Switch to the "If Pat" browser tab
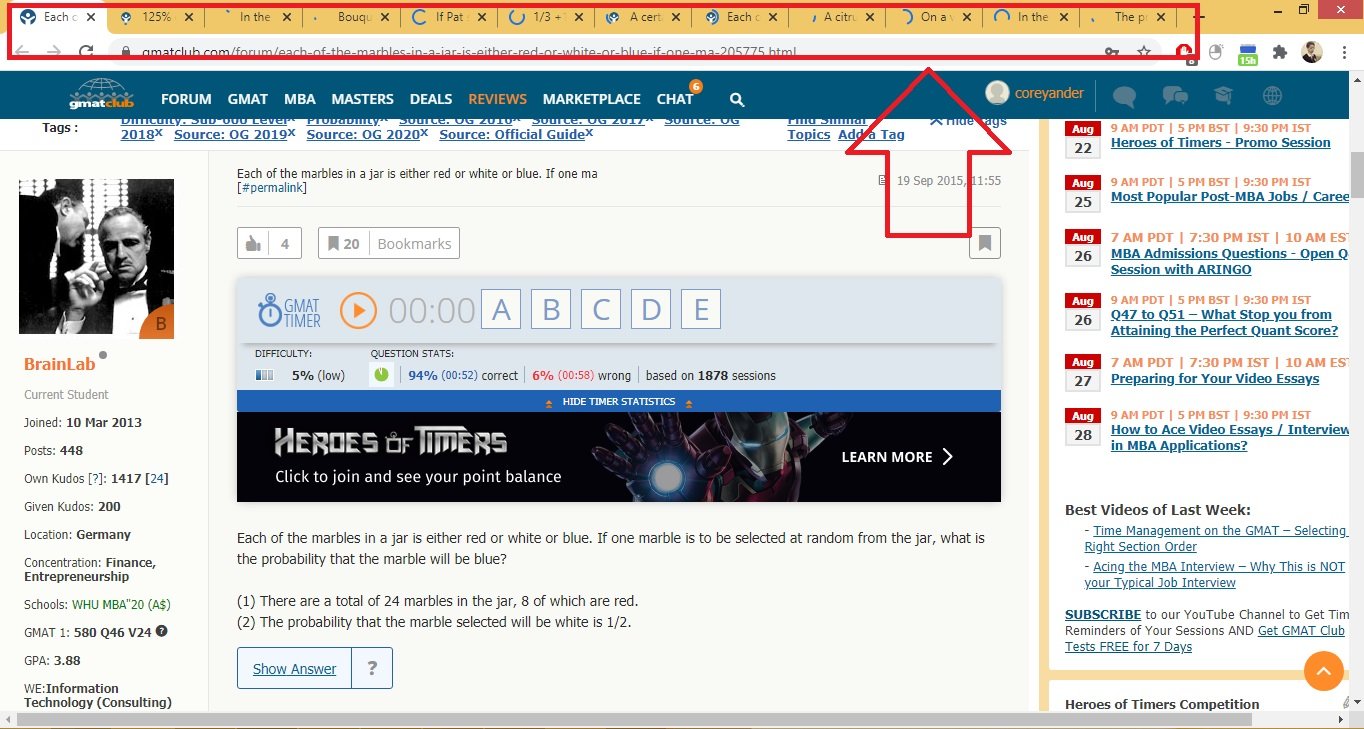This screenshot has width=1364, height=729. 450,17
